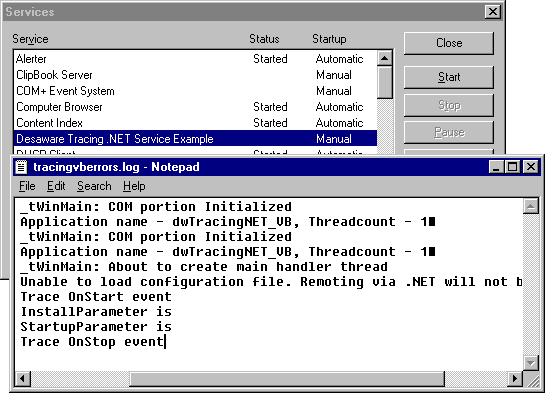Open the Search menu in Notepad

tap(94, 186)
